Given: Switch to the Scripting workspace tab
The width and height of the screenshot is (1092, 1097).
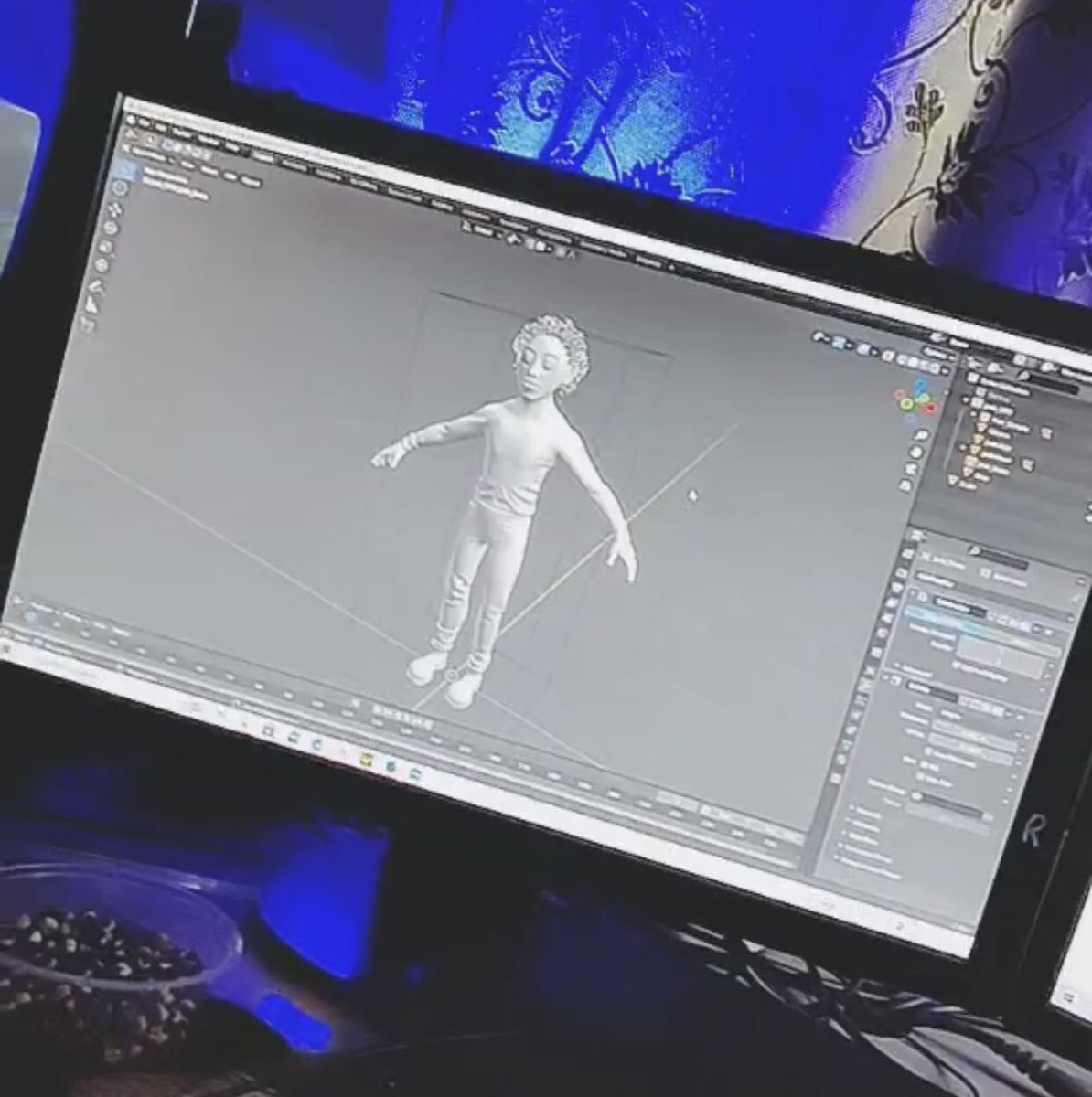Looking at the screenshot, I should [x=648, y=261].
